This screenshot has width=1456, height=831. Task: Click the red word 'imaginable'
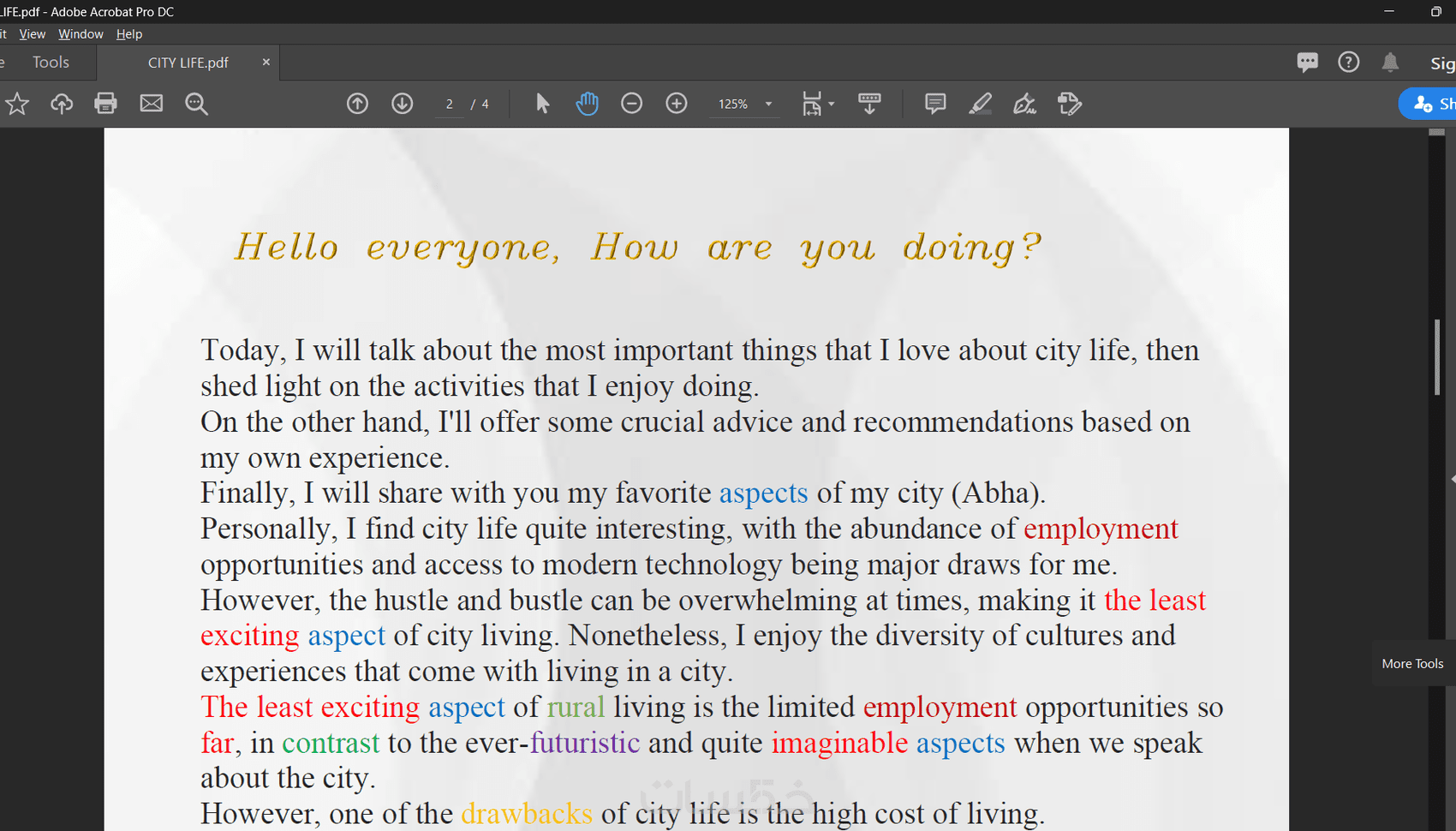[839, 743]
